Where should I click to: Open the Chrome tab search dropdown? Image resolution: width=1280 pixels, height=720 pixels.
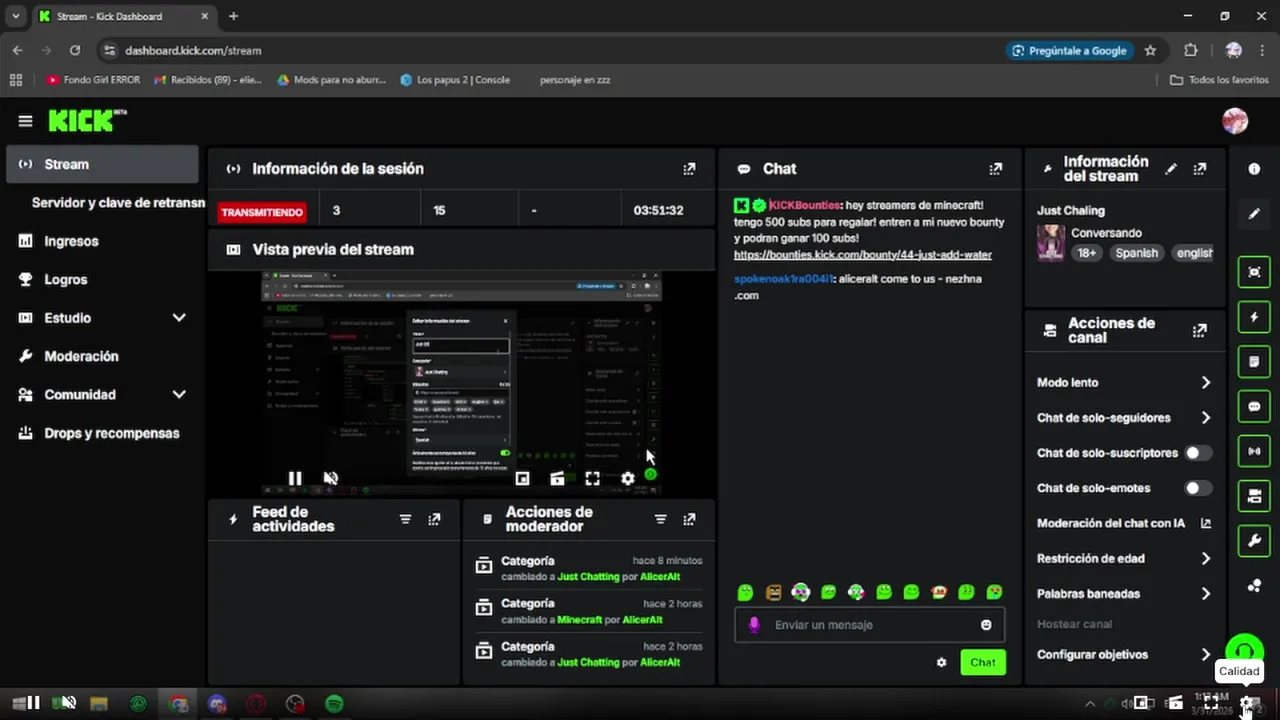[15, 16]
